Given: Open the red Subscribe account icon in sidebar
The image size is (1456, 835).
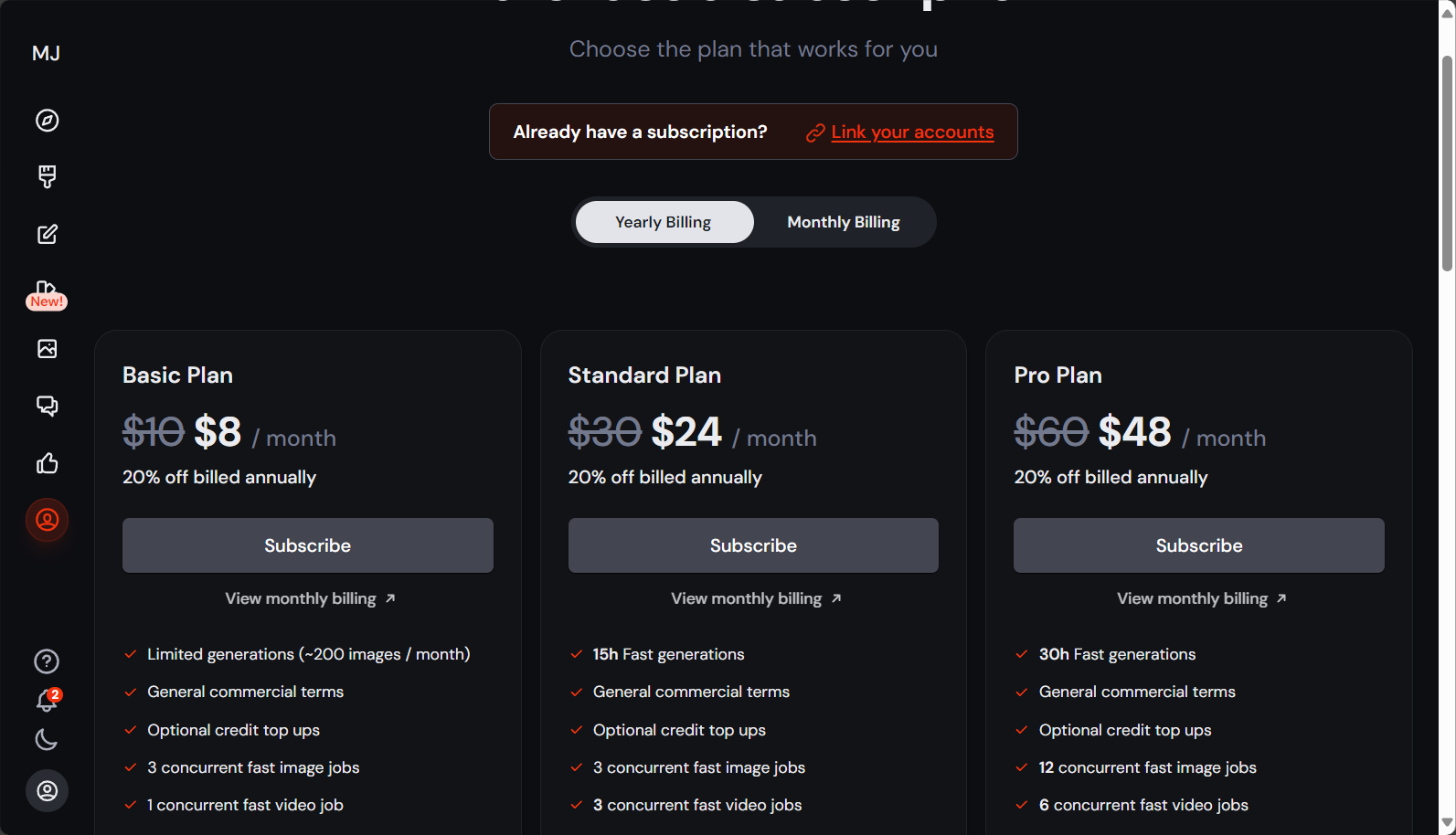Looking at the screenshot, I should (47, 520).
